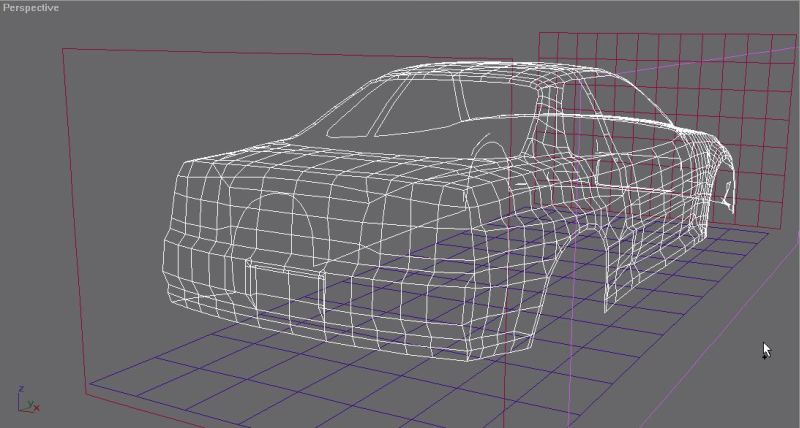This screenshot has width=800, height=428.
Task: Click the Perspective viewport label
Action: tap(30, 7)
